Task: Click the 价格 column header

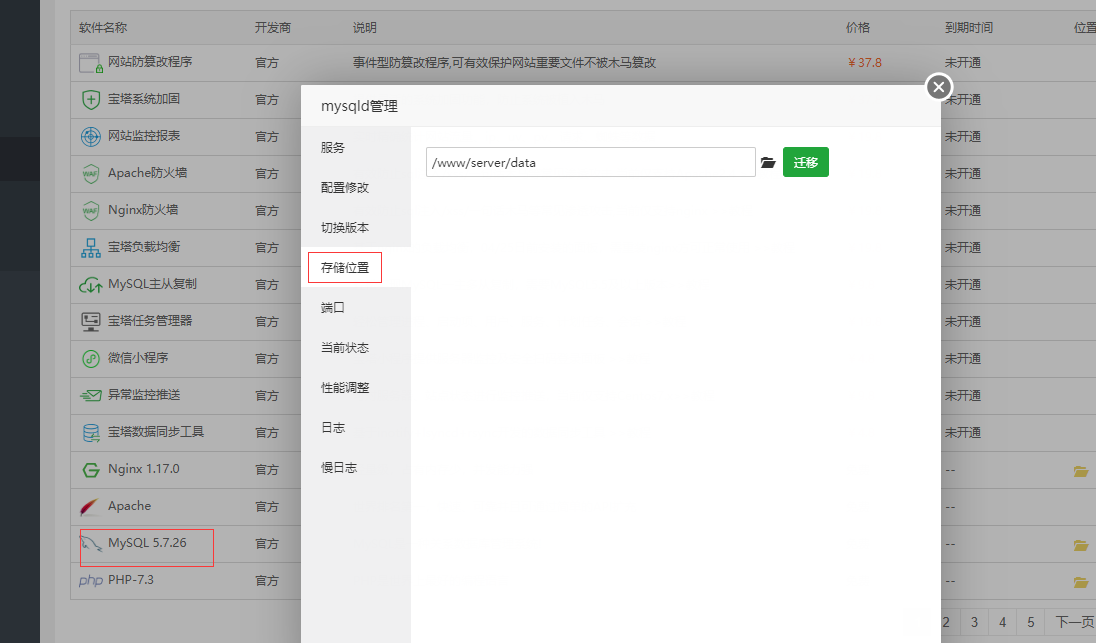Action: pyautogui.click(x=858, y=27)
